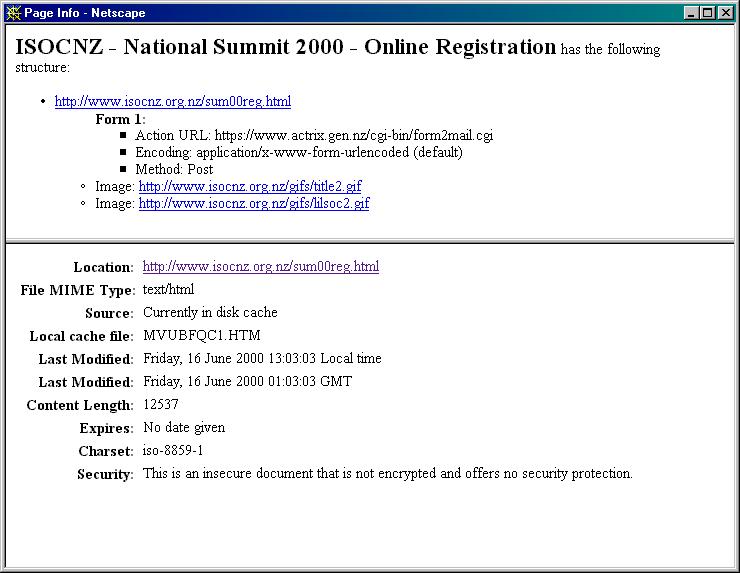This screenshot has height=573, width=740.
Task: Minimize the Page Info window
Action: [691, 12]
